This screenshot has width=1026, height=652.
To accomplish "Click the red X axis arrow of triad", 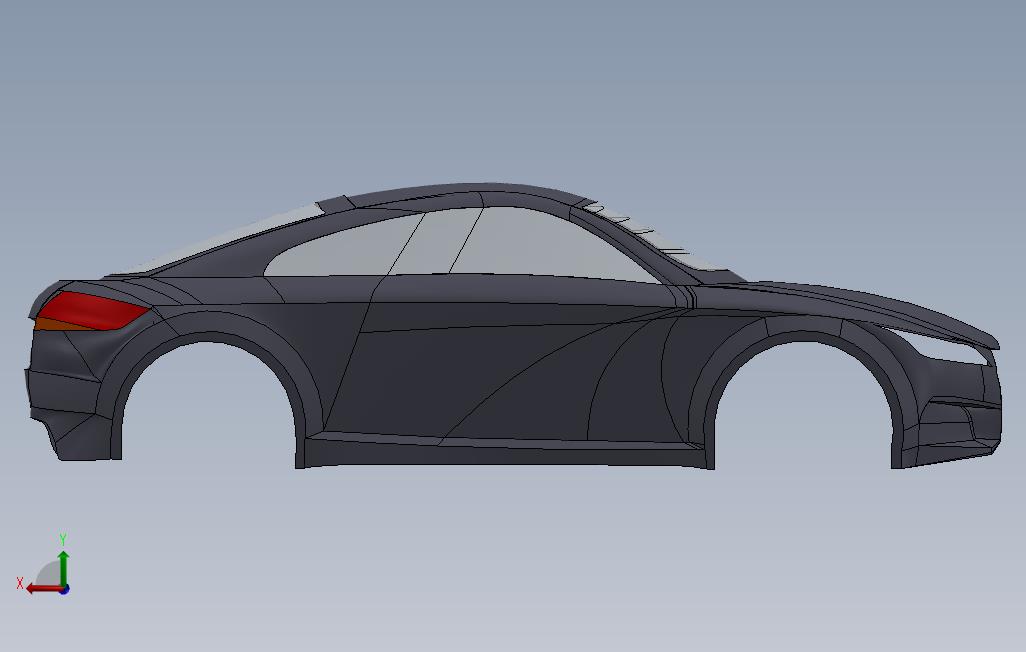I will pyautogui.click(x=44, y=589).
